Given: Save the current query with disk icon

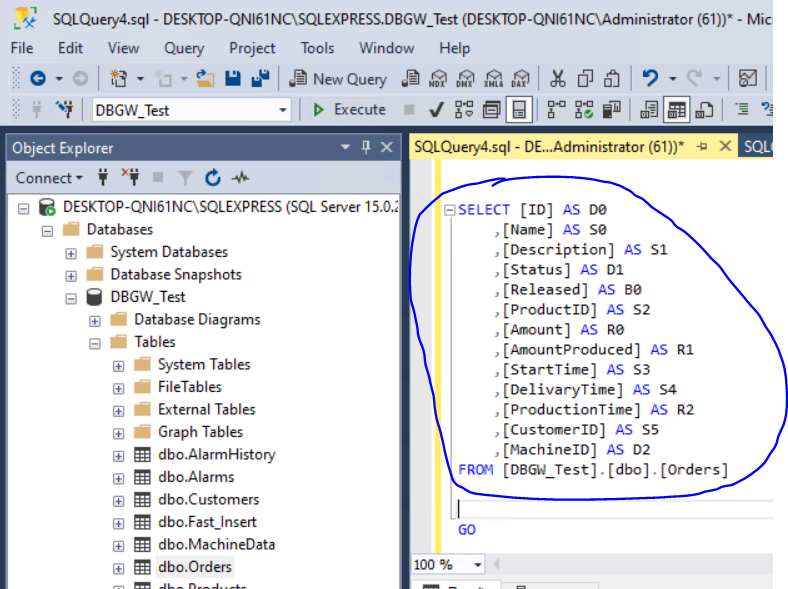Looking at the screenshot, I should pos(233,78).
